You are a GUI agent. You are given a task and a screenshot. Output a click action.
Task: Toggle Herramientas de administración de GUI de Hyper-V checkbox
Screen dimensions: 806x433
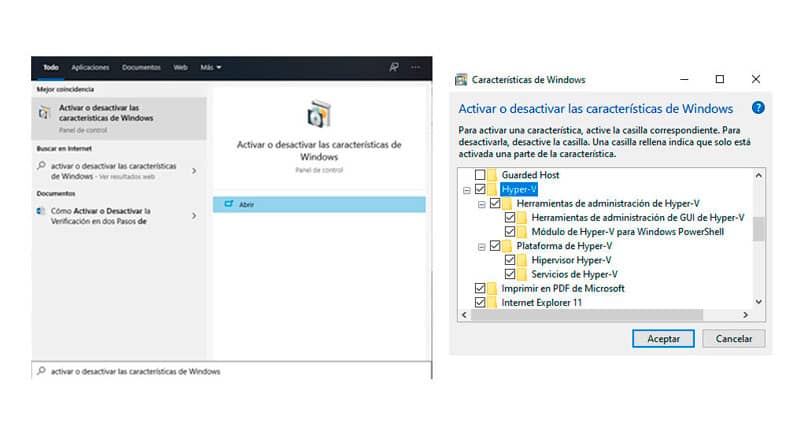[510, 218]
